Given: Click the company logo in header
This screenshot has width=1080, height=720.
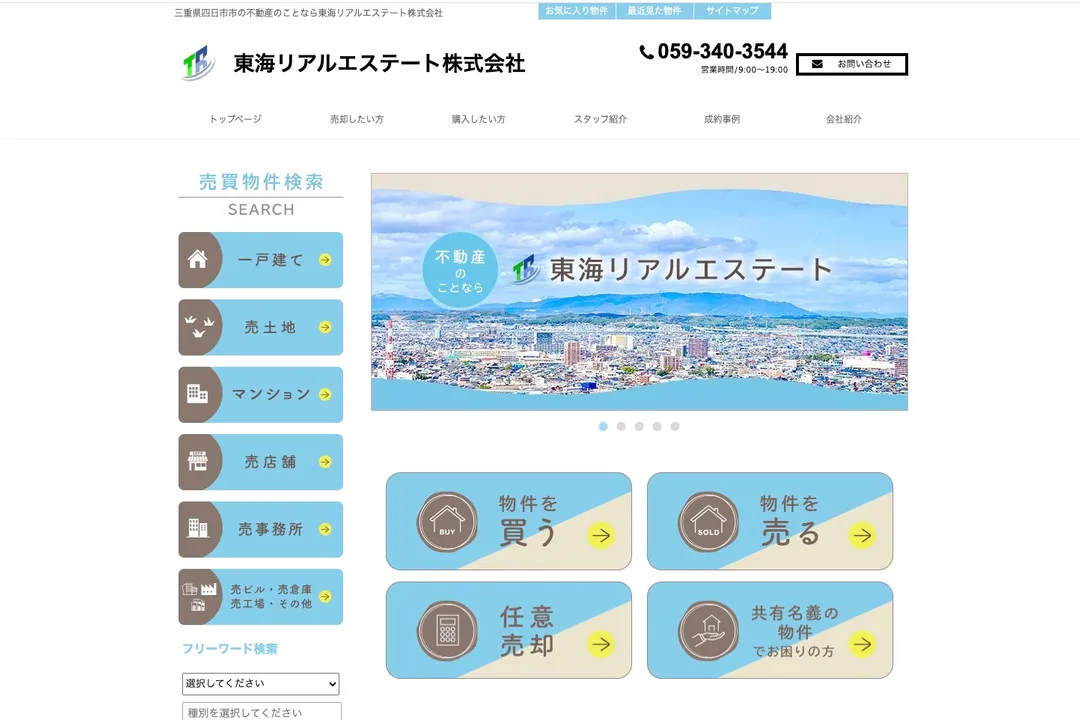Looking at the screenshot, I should click(198, 63).
